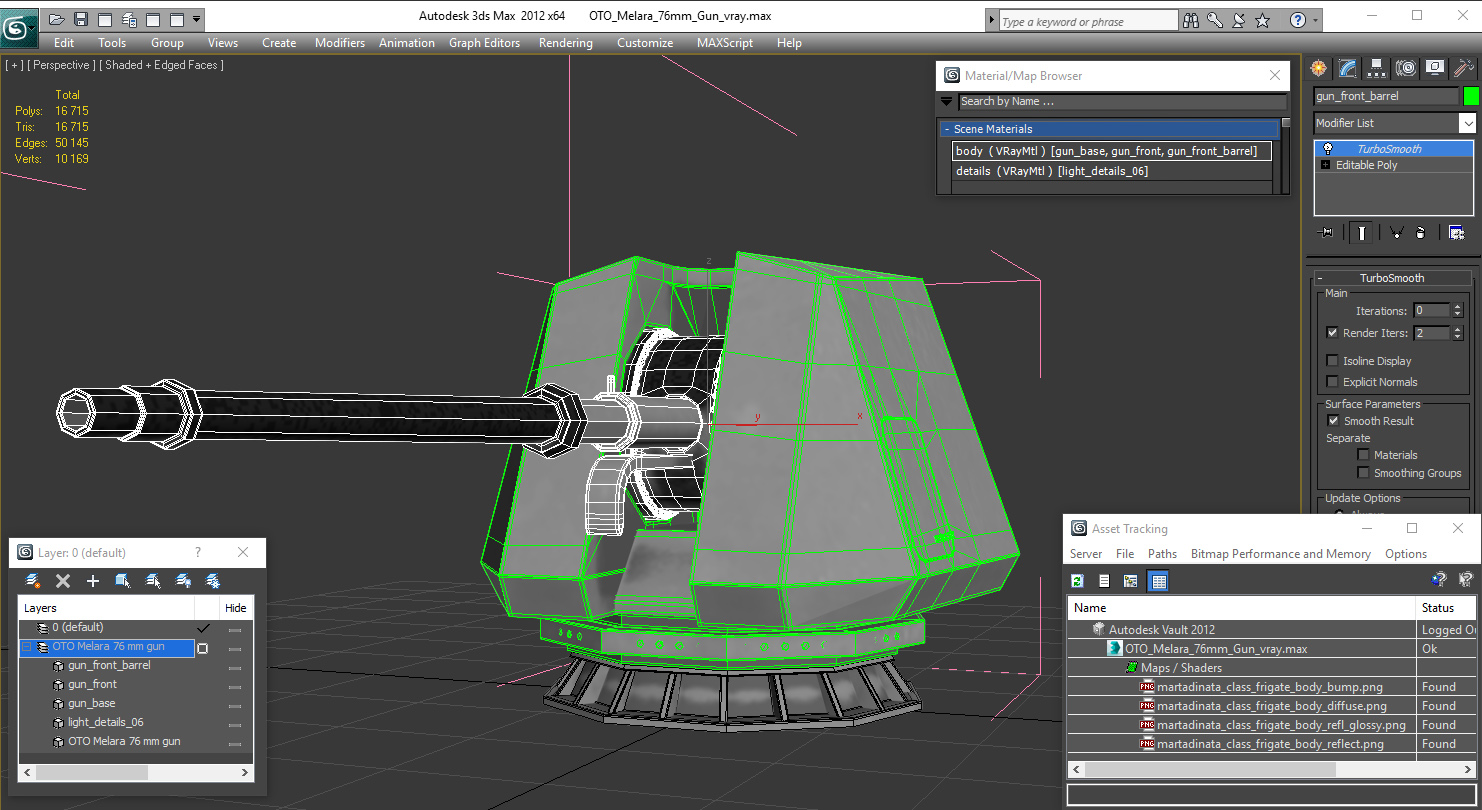Click the Refresh icon in Asset Tracking toolbar
The width and height of the screenshot is (1482, 810).
(1078, 581)
